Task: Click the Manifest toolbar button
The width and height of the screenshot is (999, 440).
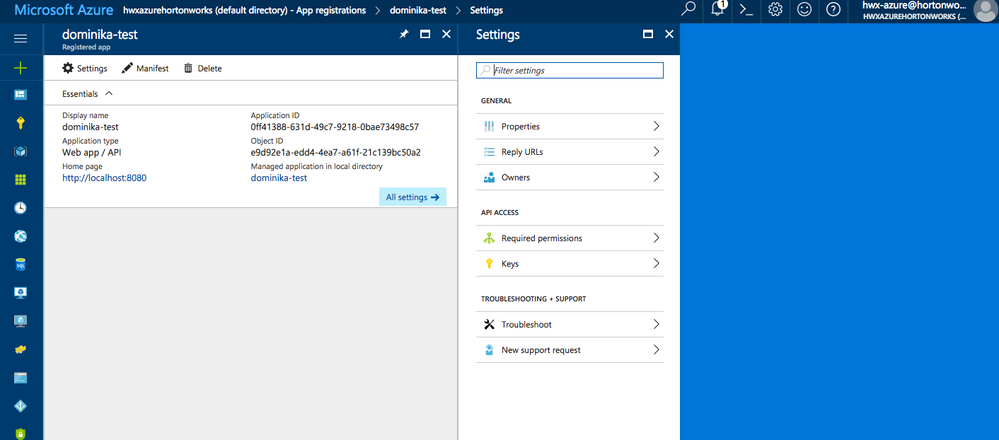Action: coord(145,68)
